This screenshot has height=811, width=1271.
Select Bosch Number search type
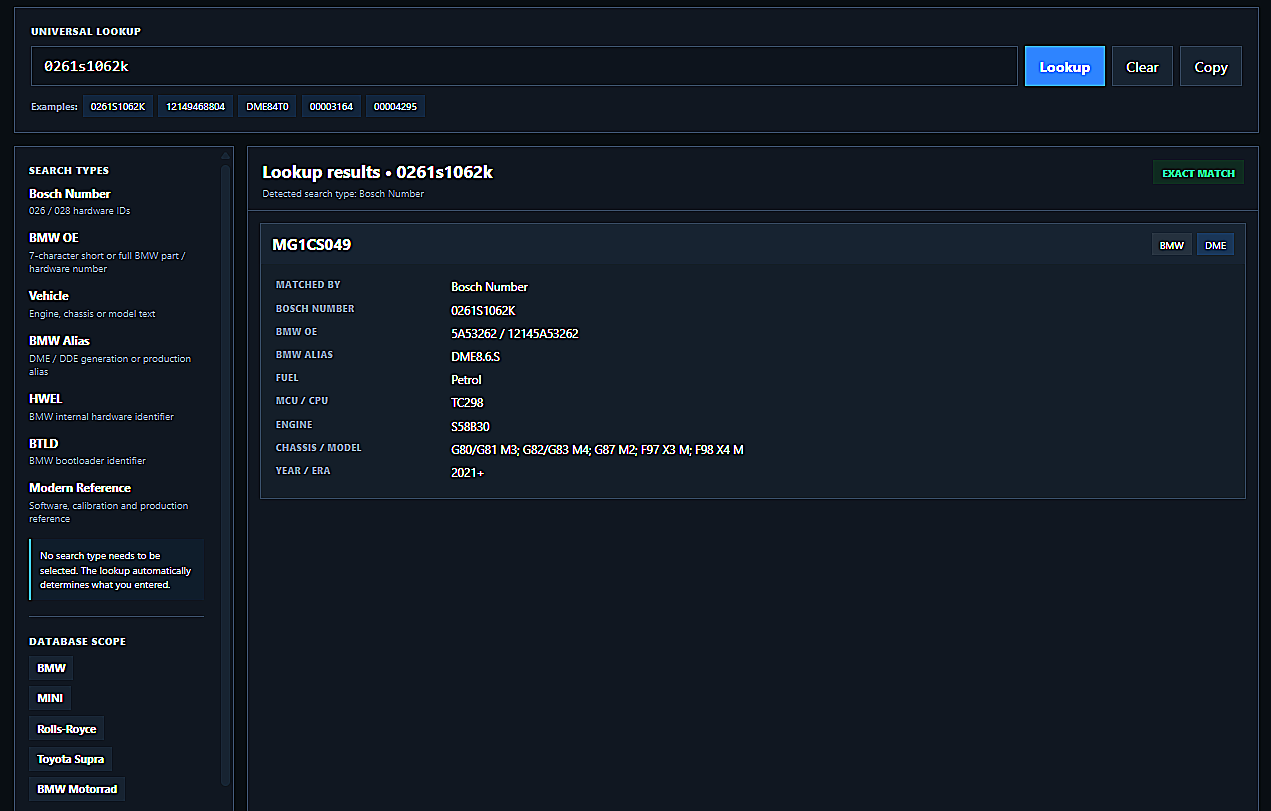coord(70,194)
